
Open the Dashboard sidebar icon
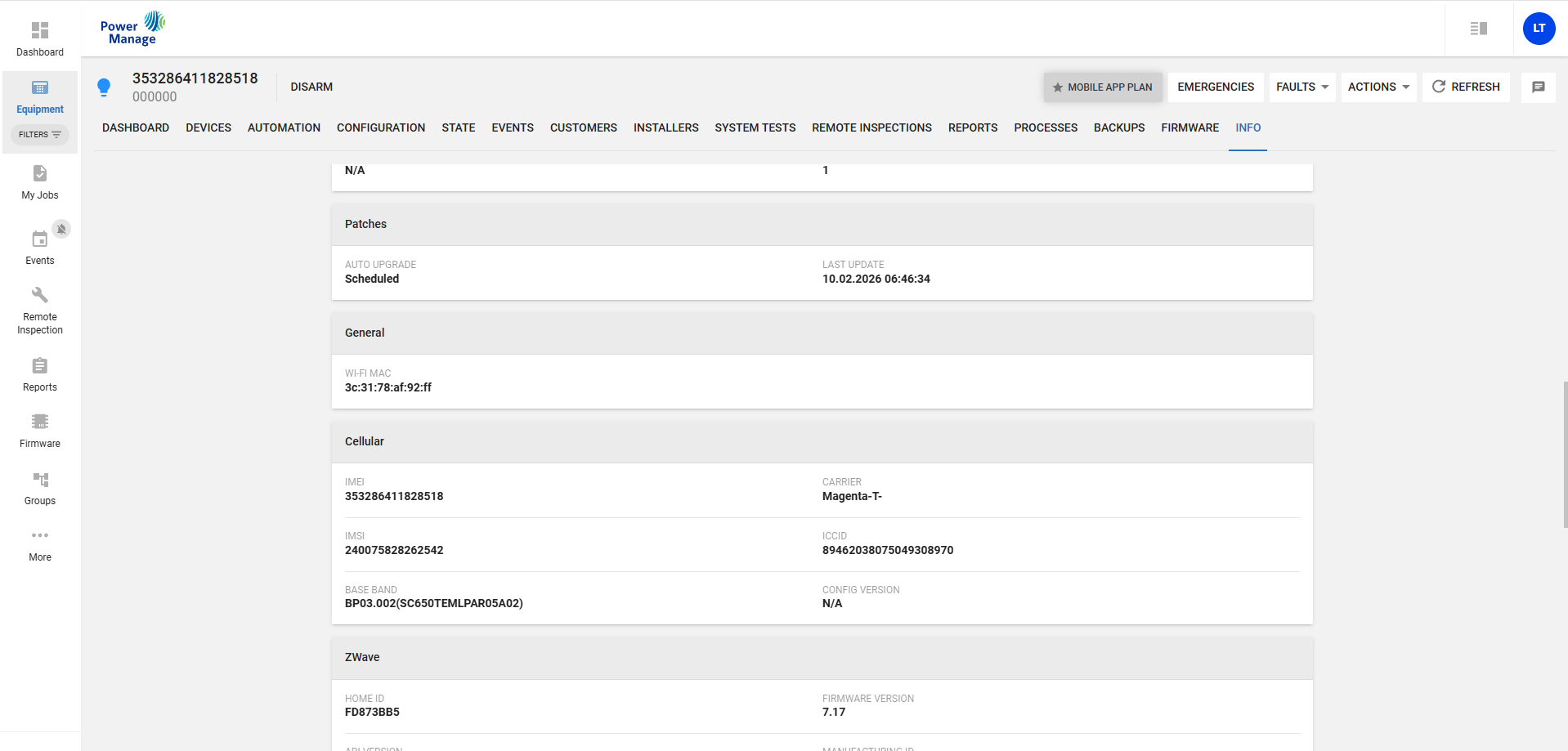(x=39, y=31)
